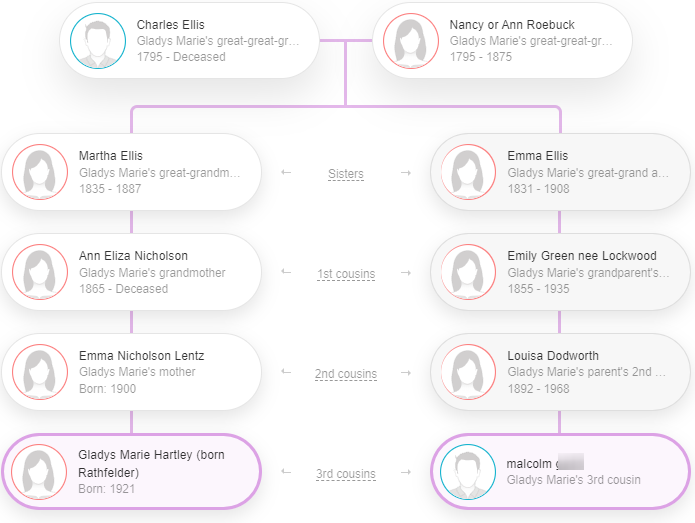Click the Nancy or Ann Roebuck name

pyautogui.click(x=512, y=25)
